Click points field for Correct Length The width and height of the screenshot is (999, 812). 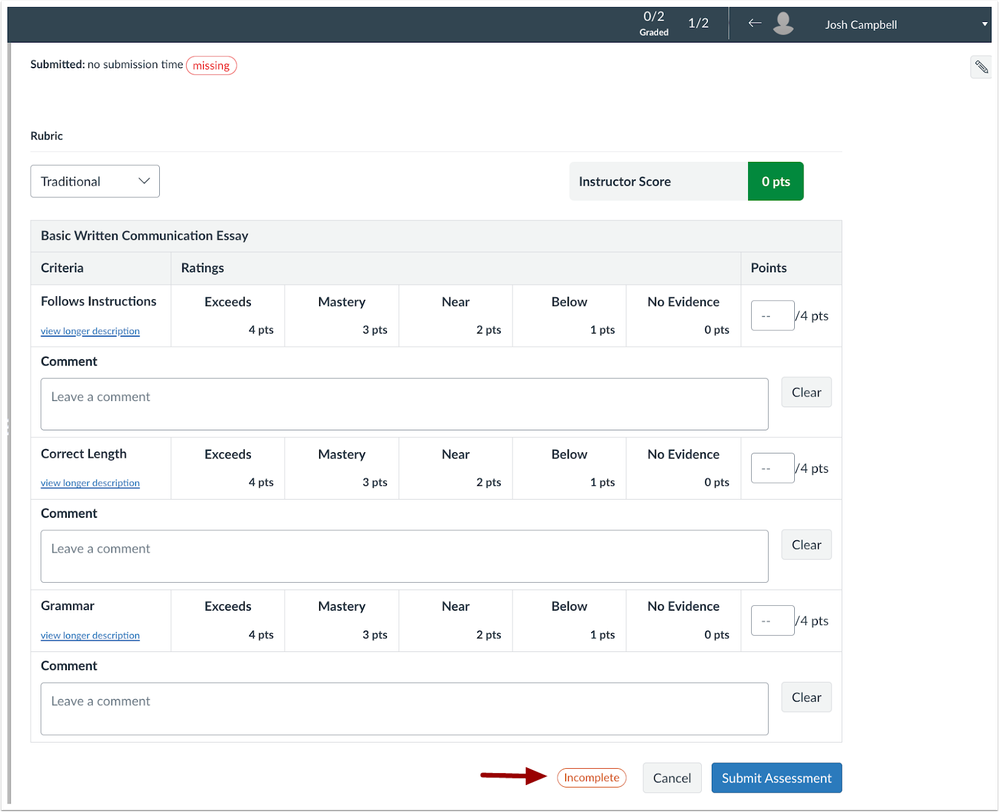(772, 468)
